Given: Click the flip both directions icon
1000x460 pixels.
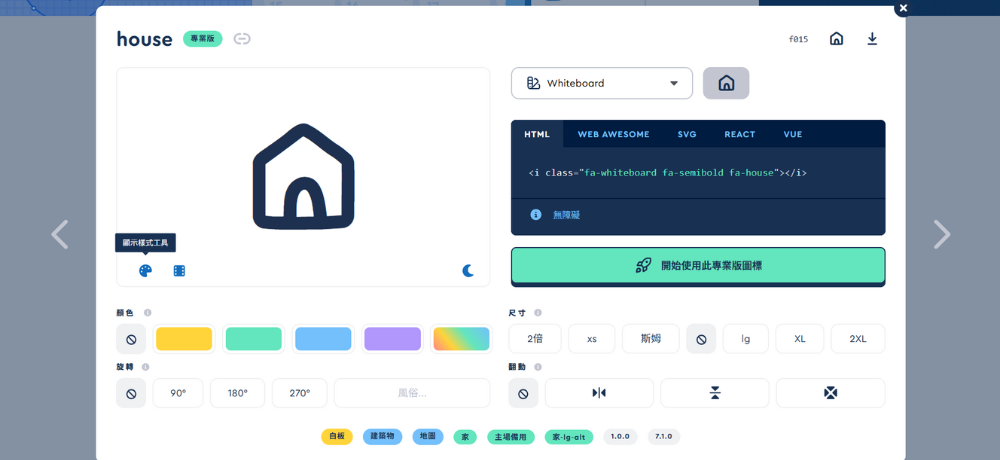Looking at the screenshot, I should tap(830, 393).
